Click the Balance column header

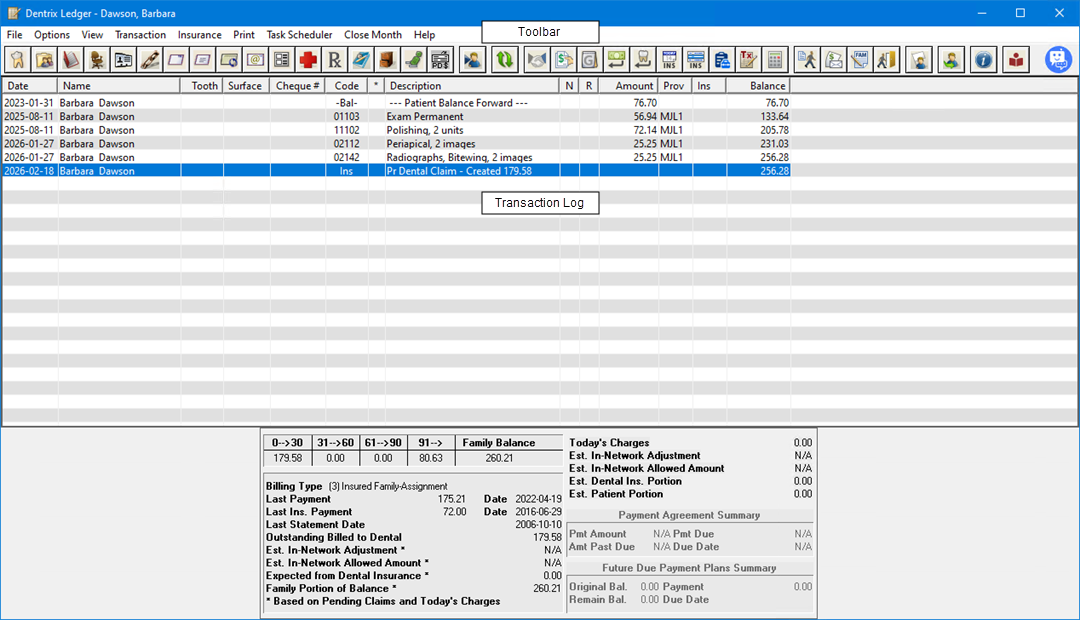757,86
